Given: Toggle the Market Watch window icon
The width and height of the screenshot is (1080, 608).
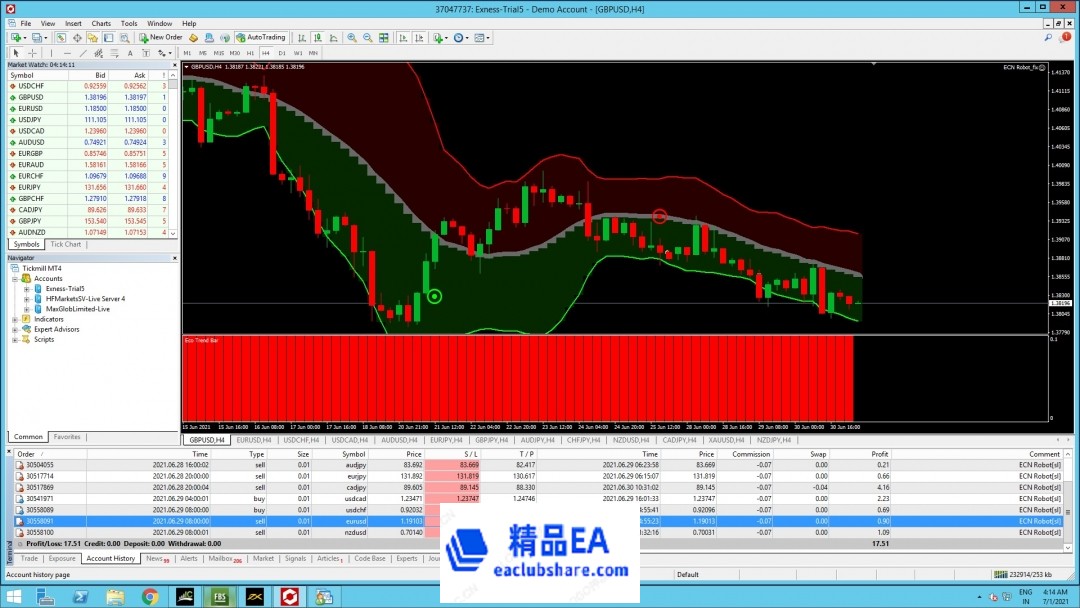Looking at the screenshot, I should (61, 38).
